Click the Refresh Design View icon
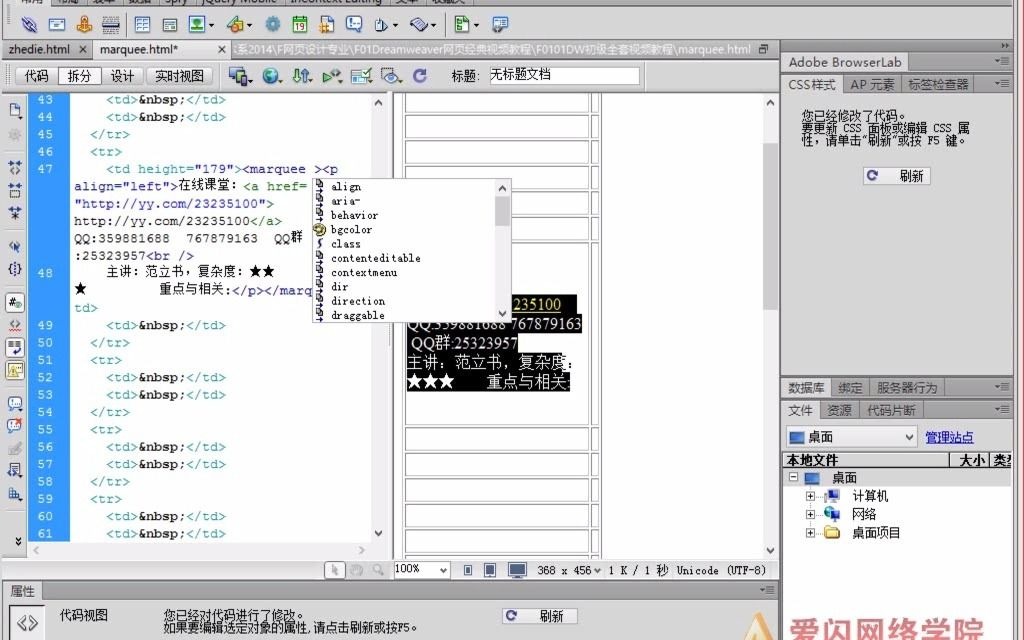Viewport: 1024px width, 640px height. pos(420,76)
